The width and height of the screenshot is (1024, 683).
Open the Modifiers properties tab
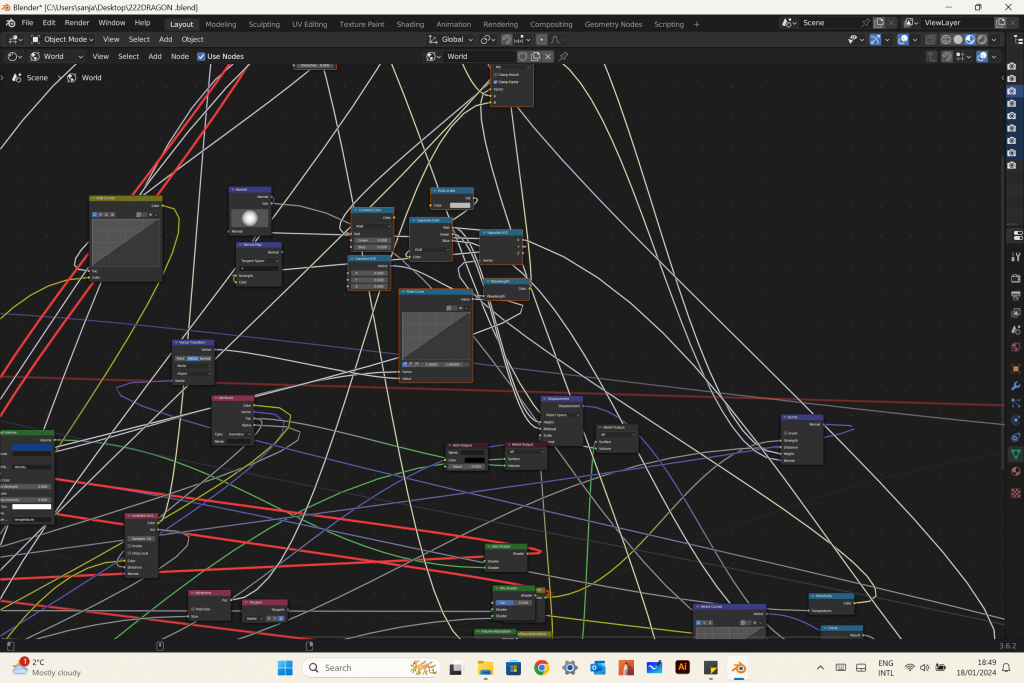[1016, 386]
